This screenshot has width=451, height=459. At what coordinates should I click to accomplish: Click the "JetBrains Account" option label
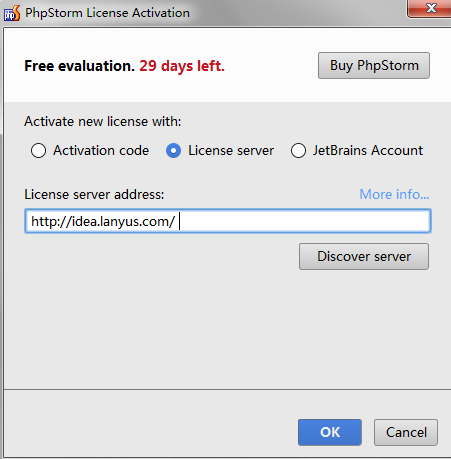(368, 150)
